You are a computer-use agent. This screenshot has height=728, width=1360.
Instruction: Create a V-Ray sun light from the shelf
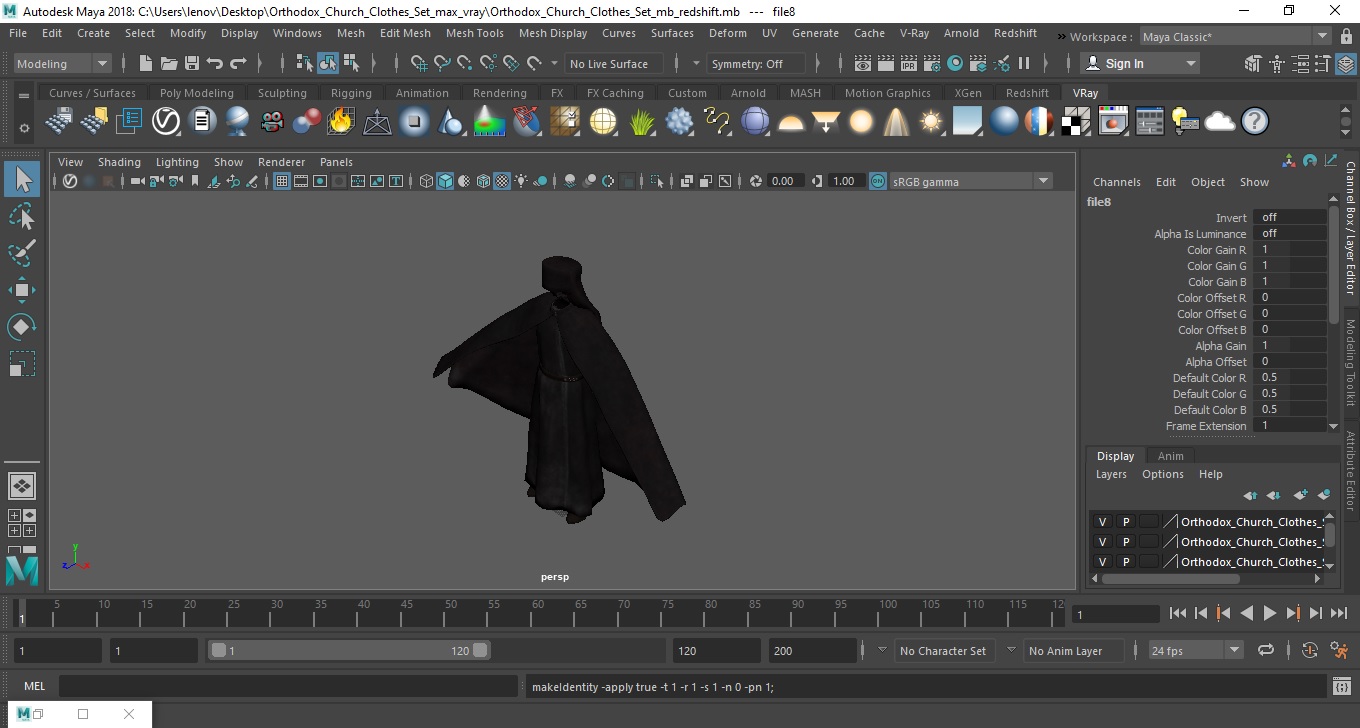tap(931, 122)
